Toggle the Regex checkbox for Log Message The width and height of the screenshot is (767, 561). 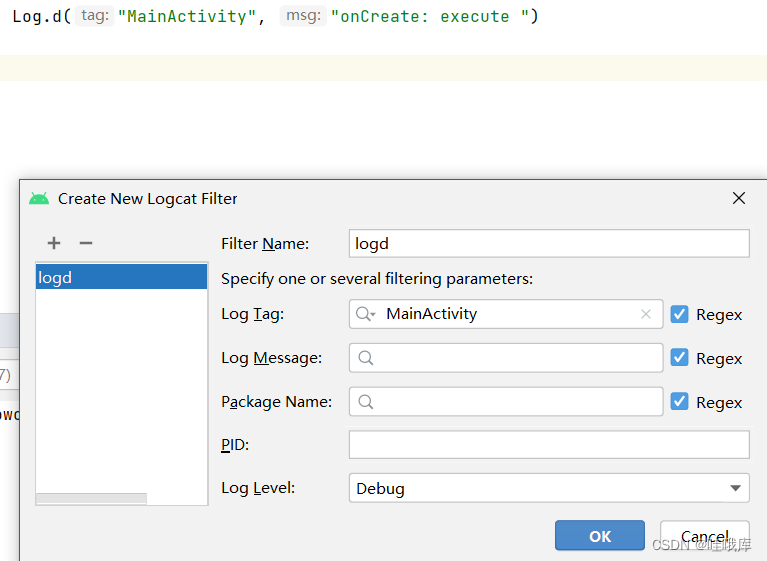click(679, 358)
